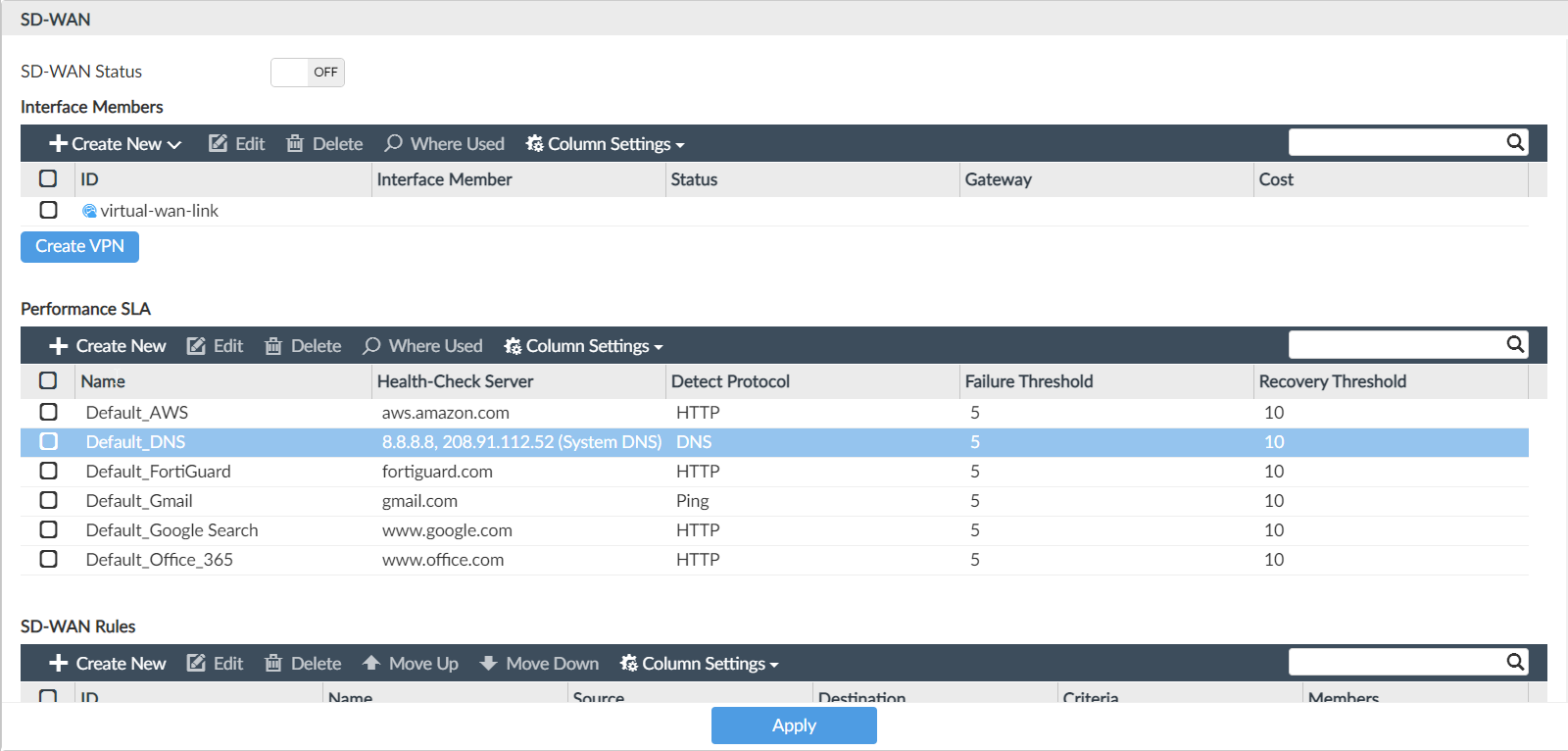Select the Default_Gmail SLA name

tap(139, 501)
